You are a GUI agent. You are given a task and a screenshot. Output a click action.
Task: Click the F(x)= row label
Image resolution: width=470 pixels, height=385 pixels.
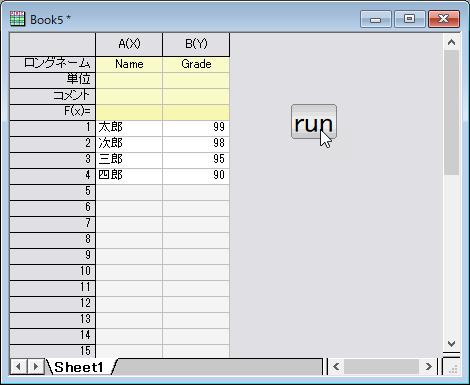tap(53, 112)
